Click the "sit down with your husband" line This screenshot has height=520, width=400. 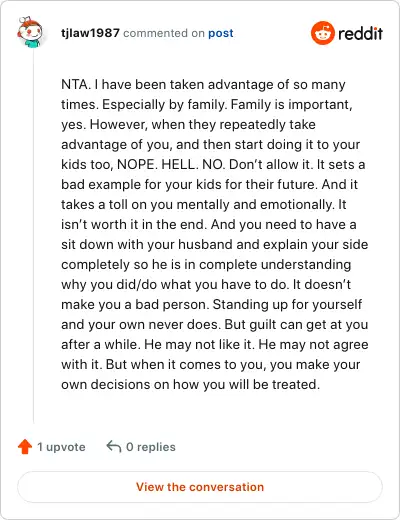click(215, 245)
